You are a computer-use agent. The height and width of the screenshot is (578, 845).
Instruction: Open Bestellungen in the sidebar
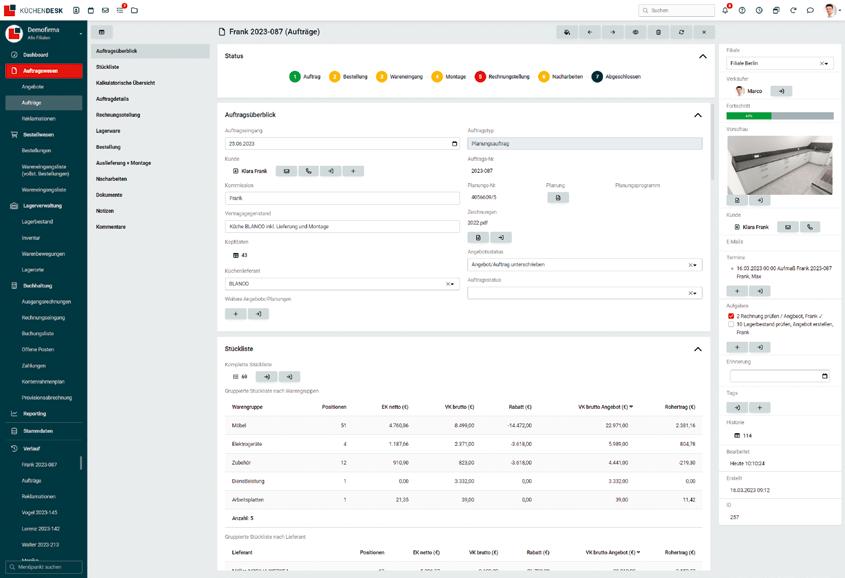(x=36, y=150)
